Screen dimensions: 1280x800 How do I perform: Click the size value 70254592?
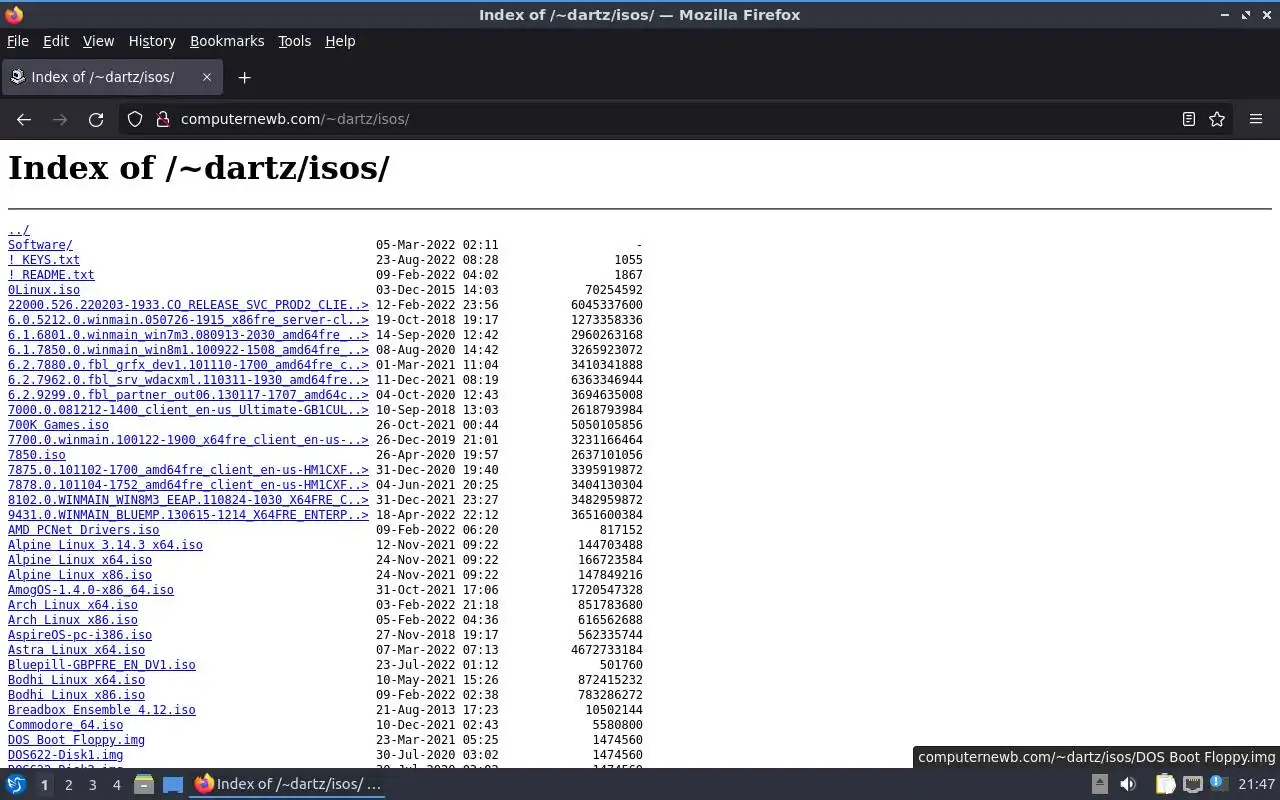click(614, 290)
